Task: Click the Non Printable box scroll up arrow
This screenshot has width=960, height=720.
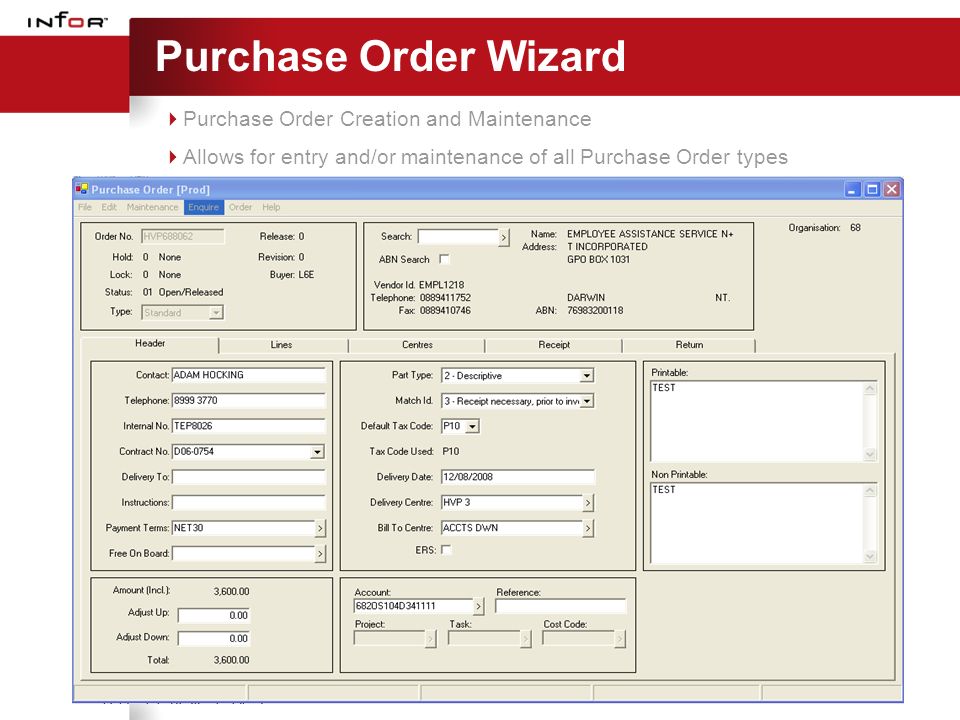Action: click(870, 490)
